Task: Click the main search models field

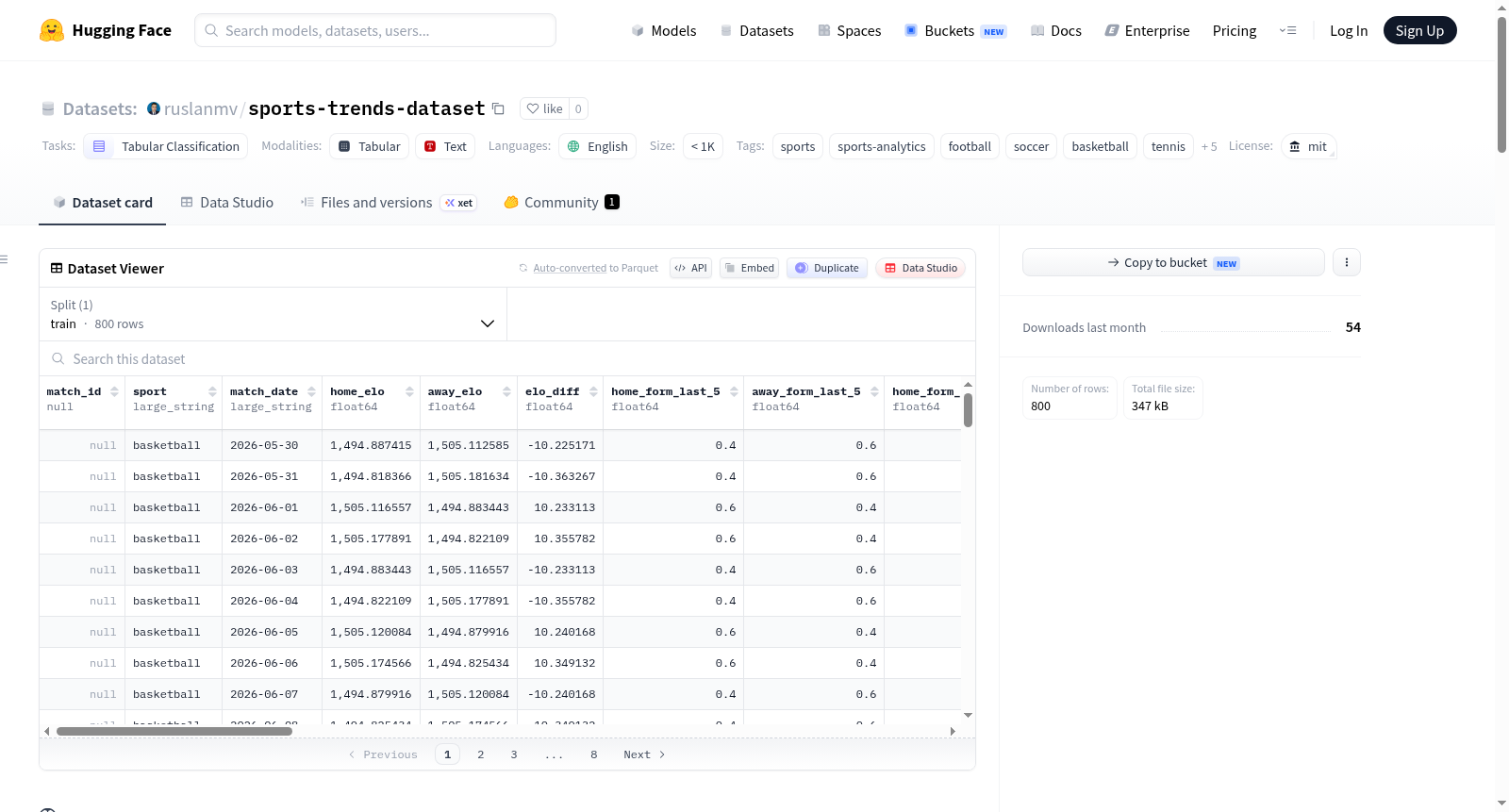Action: (375, 30)
